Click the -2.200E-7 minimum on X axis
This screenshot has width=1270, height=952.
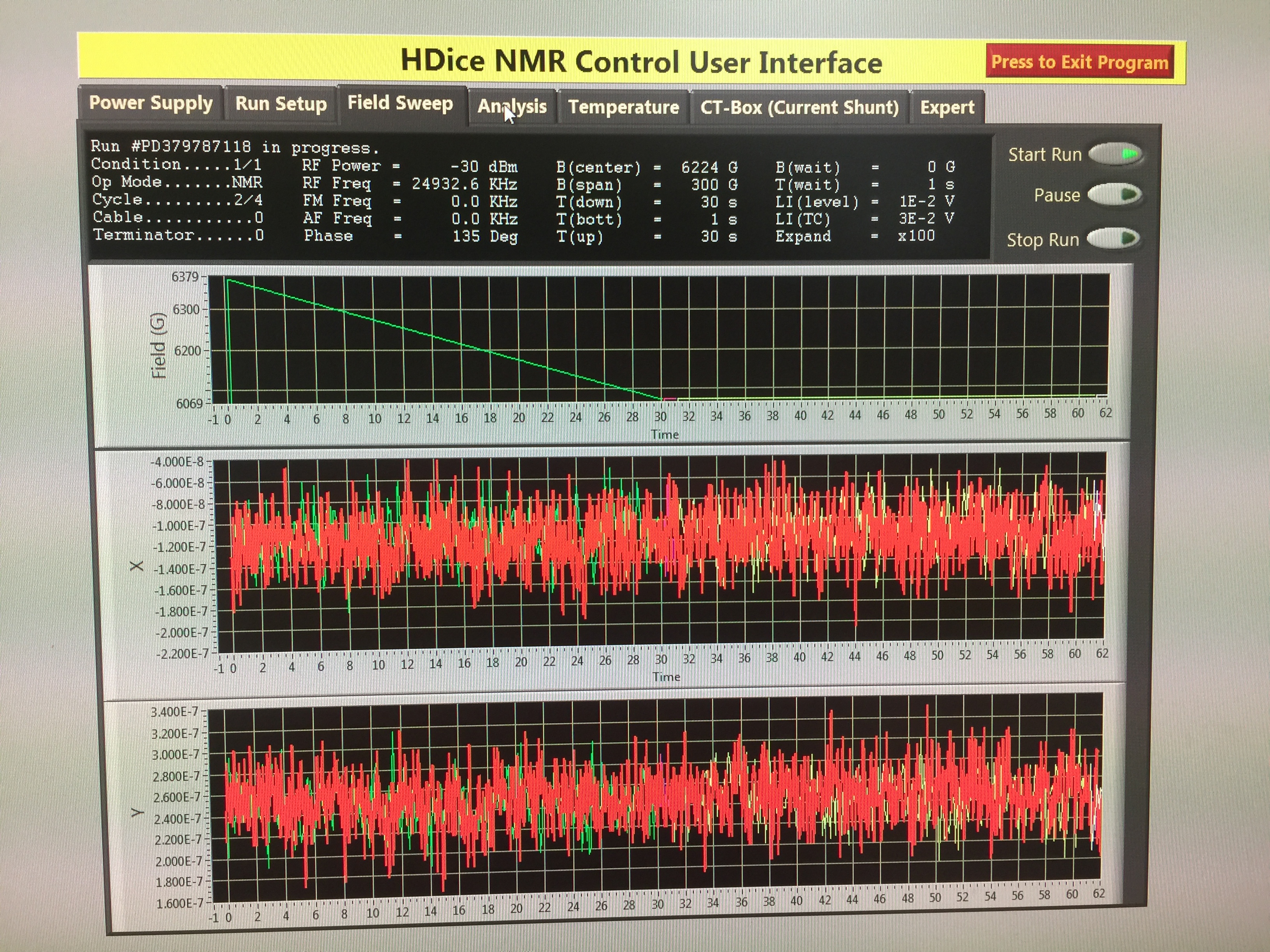point(182,654)
